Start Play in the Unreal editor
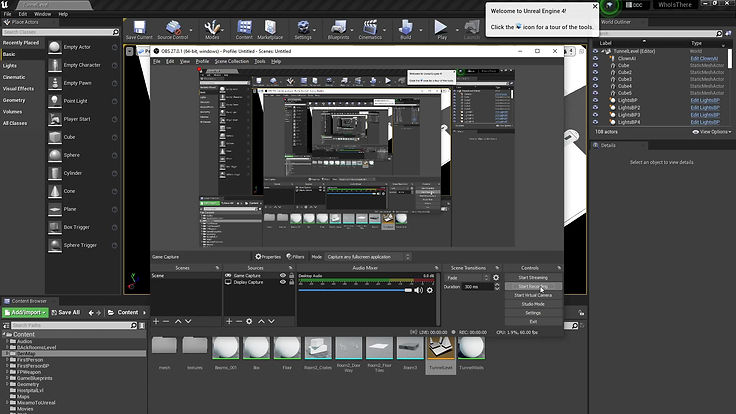This screenshot has height=414, width=736. (441, 30)
